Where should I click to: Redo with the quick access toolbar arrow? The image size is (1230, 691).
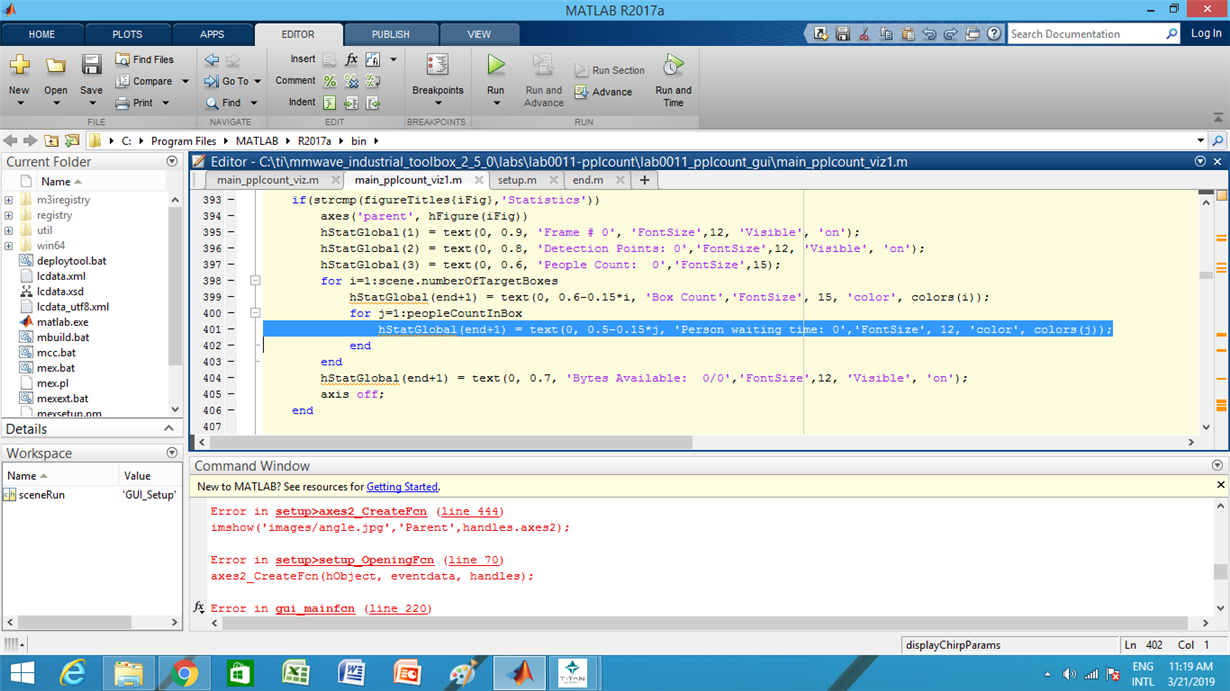point(950,34)
